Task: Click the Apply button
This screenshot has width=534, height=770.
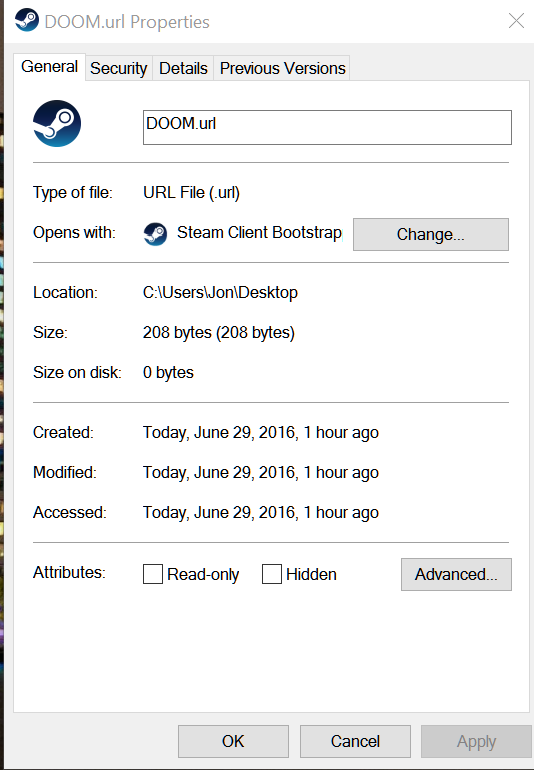Action: click(477, 741)
